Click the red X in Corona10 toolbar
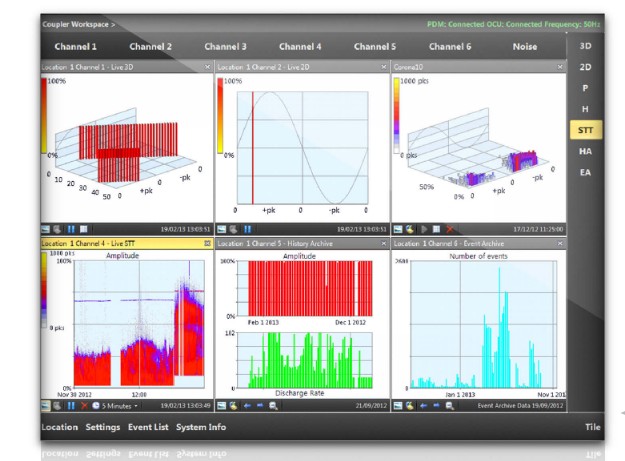 pyautogui.click(x=450, y=229)
